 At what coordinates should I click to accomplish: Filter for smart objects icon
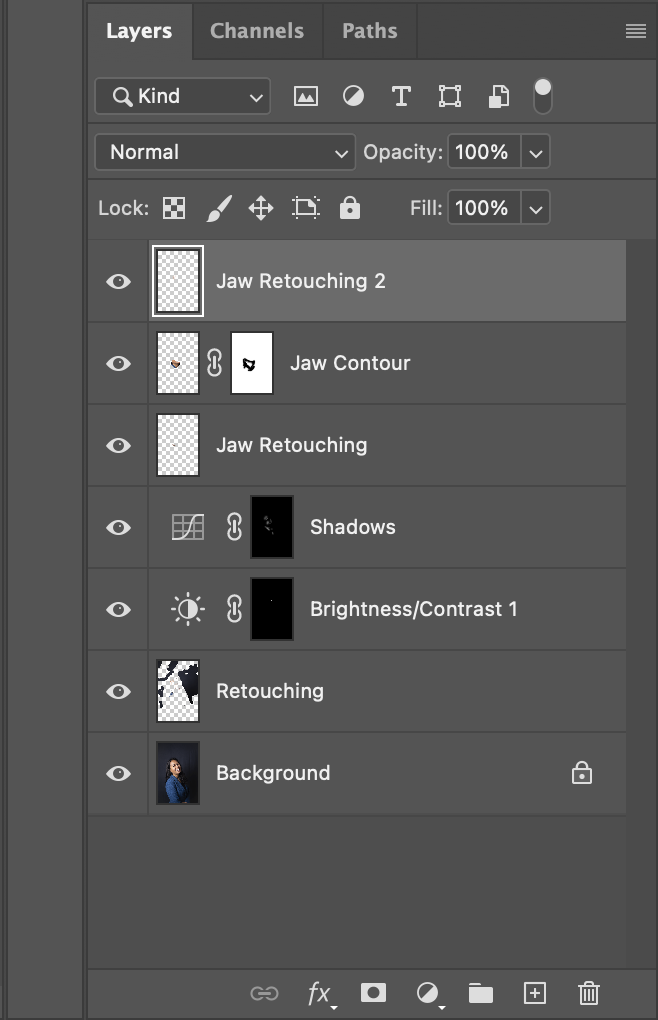tap(499, 96)
